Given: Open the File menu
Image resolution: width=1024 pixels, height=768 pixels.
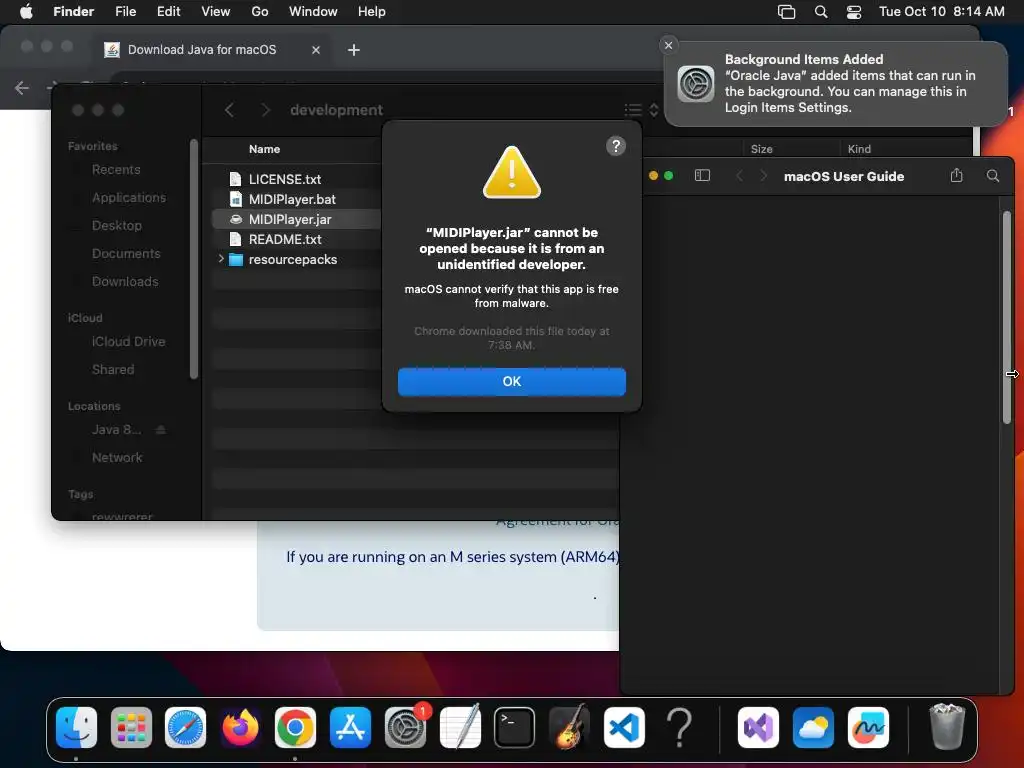Looking at the screenshot, I should [x=125, y=12].
